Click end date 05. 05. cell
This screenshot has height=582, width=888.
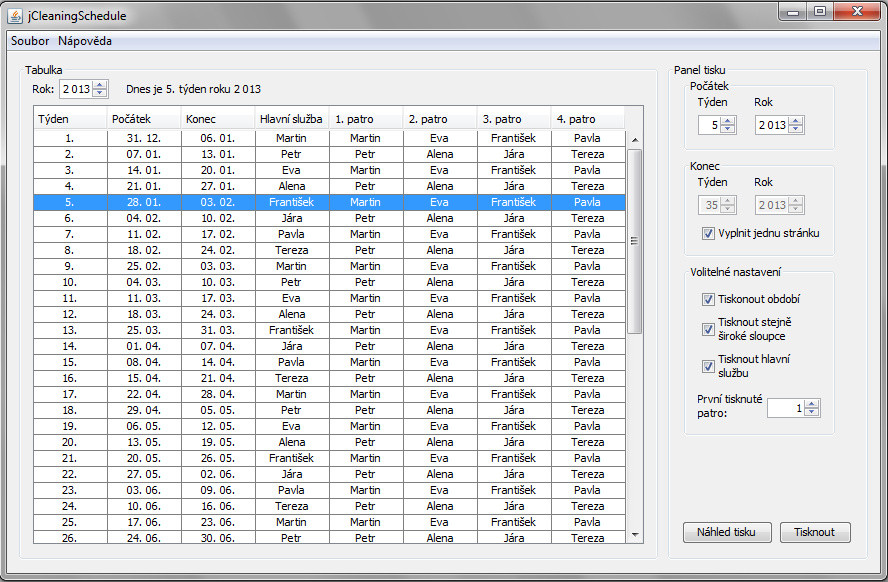(218, 410)
